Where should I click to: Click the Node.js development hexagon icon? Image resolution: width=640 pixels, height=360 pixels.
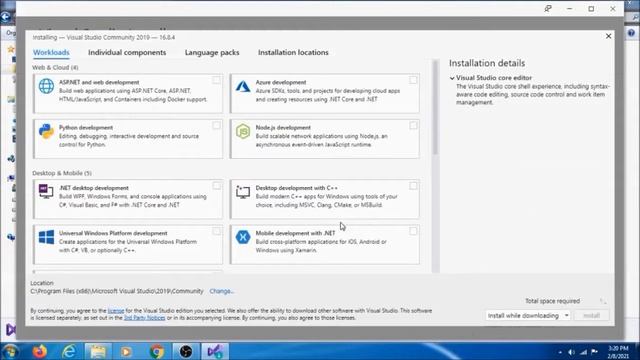point(243,131)
